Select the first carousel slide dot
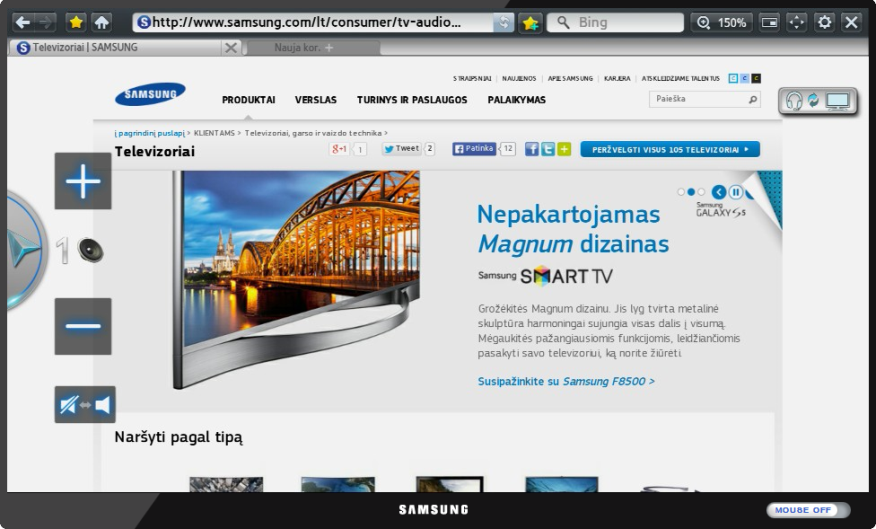Image resolution: width=876 pixels, height=529 pixels. [680, 192]
